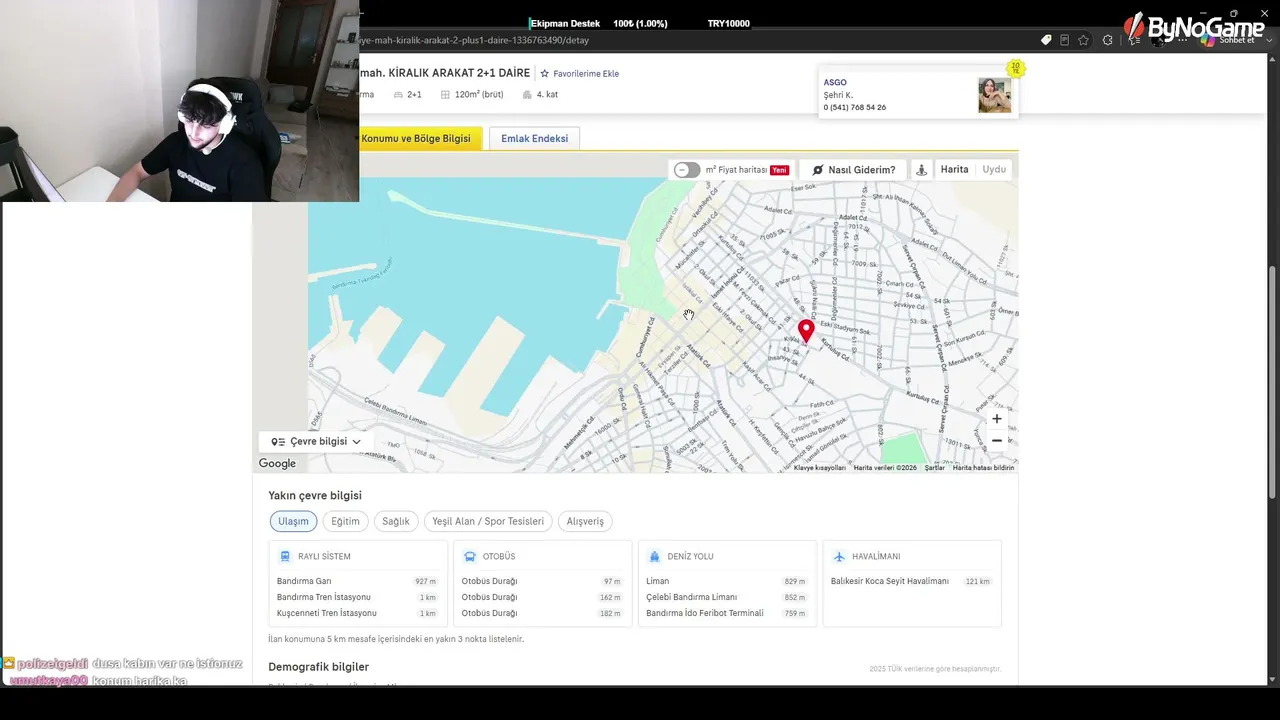Click the ASGO agency name link

point(835,82)
